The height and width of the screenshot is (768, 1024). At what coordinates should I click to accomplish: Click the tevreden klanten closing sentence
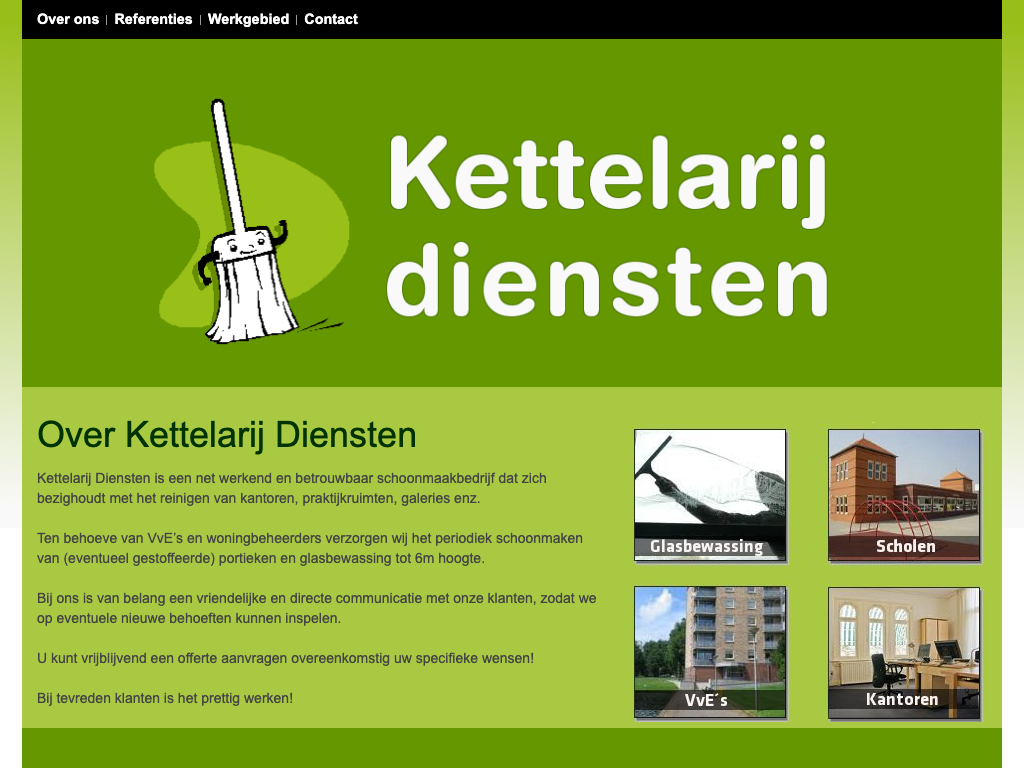click(165, 698)
